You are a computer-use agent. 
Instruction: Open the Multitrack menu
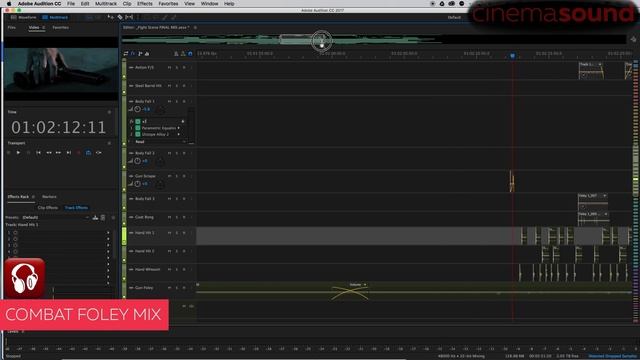pos(106,4)
